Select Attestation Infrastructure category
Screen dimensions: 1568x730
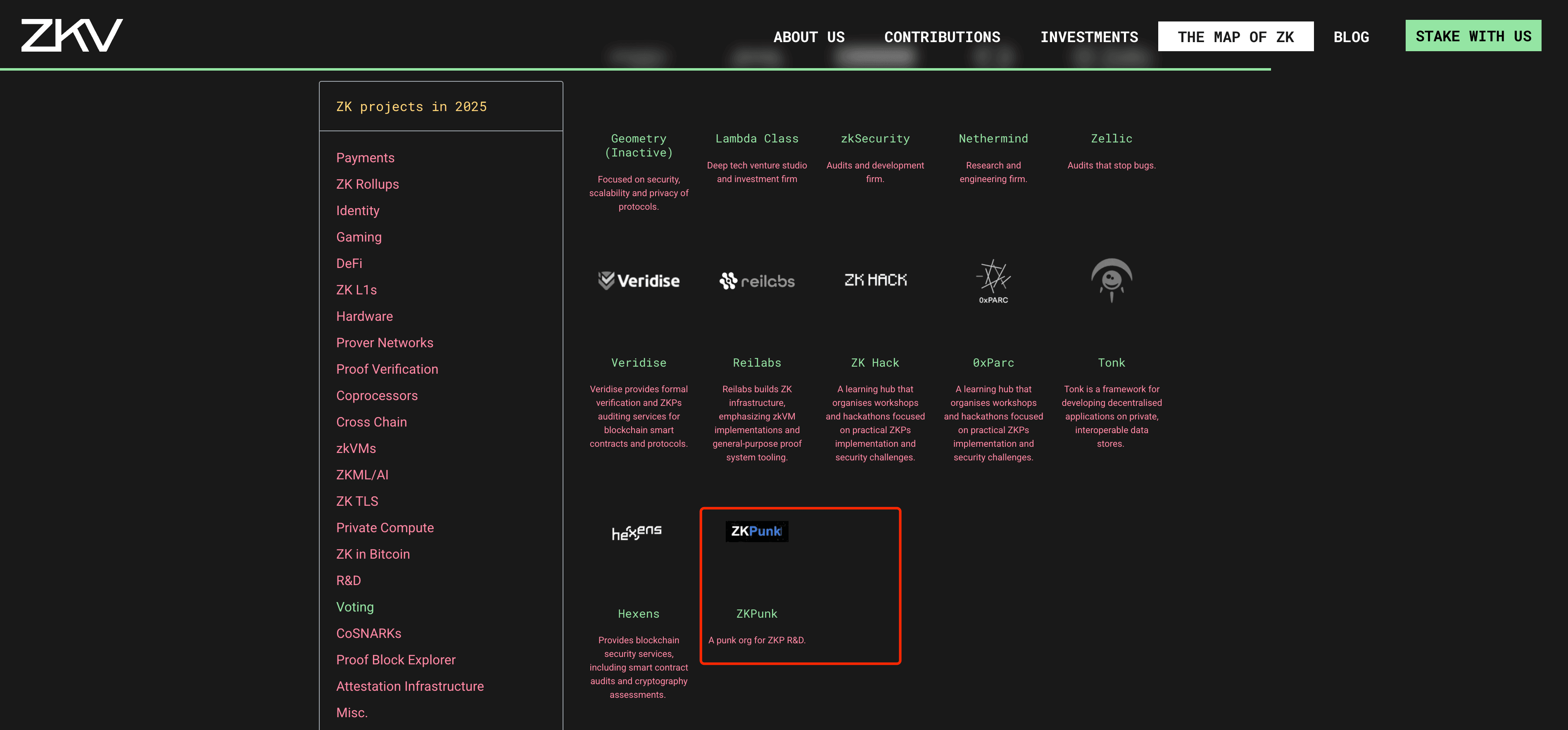[x=410, y=686]
